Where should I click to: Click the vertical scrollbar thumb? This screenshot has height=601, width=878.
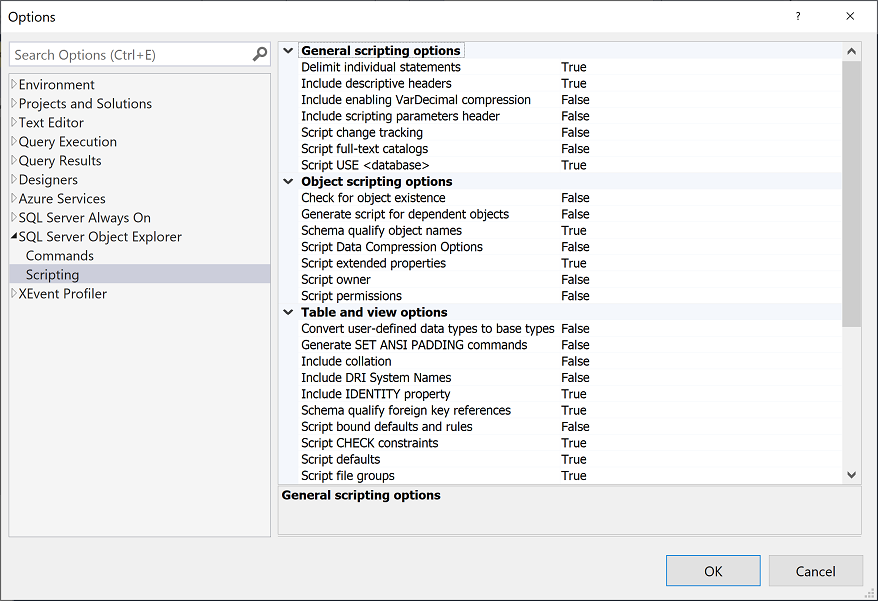851,193
